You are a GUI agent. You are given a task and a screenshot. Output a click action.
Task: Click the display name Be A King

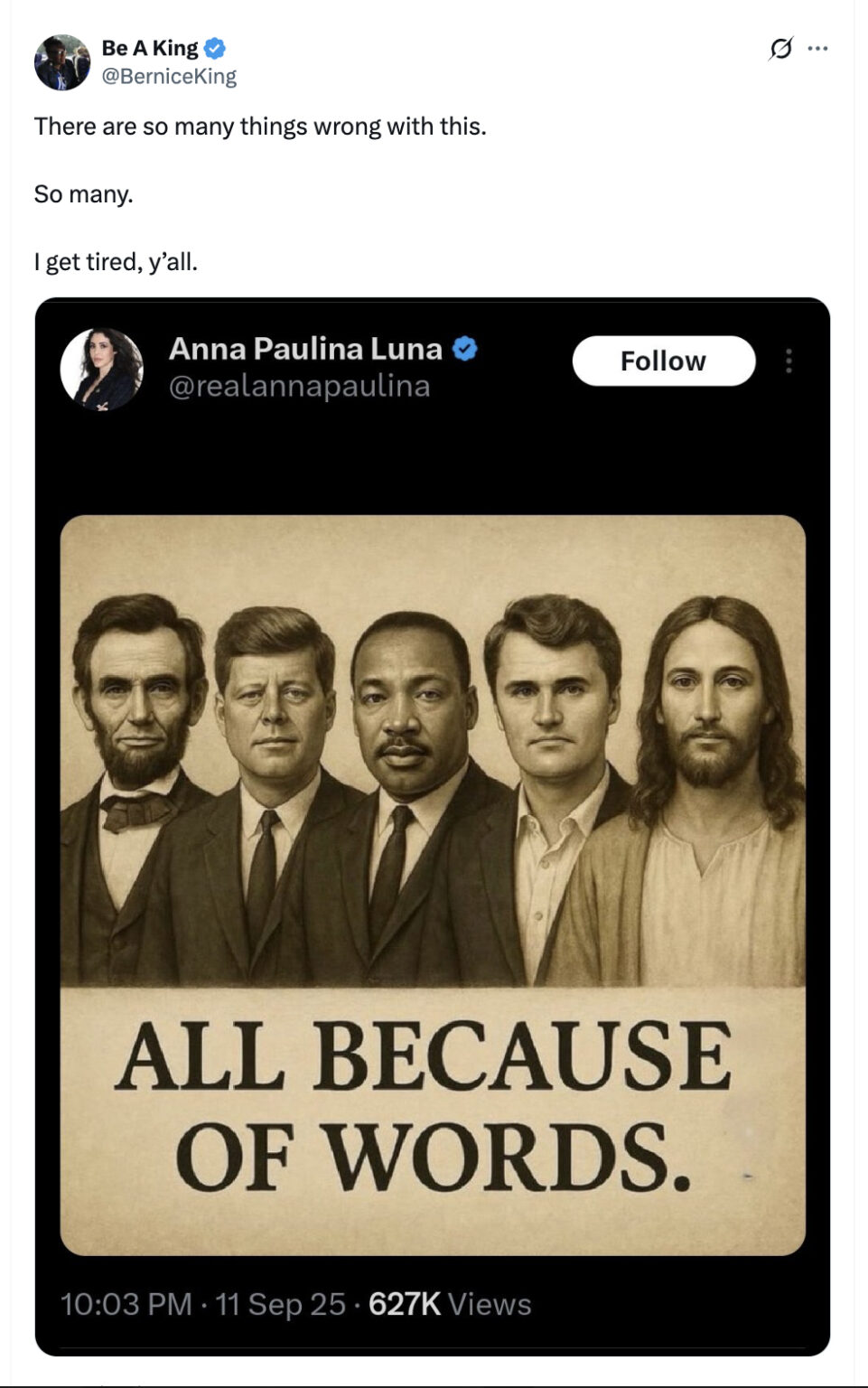pos(148,50)
